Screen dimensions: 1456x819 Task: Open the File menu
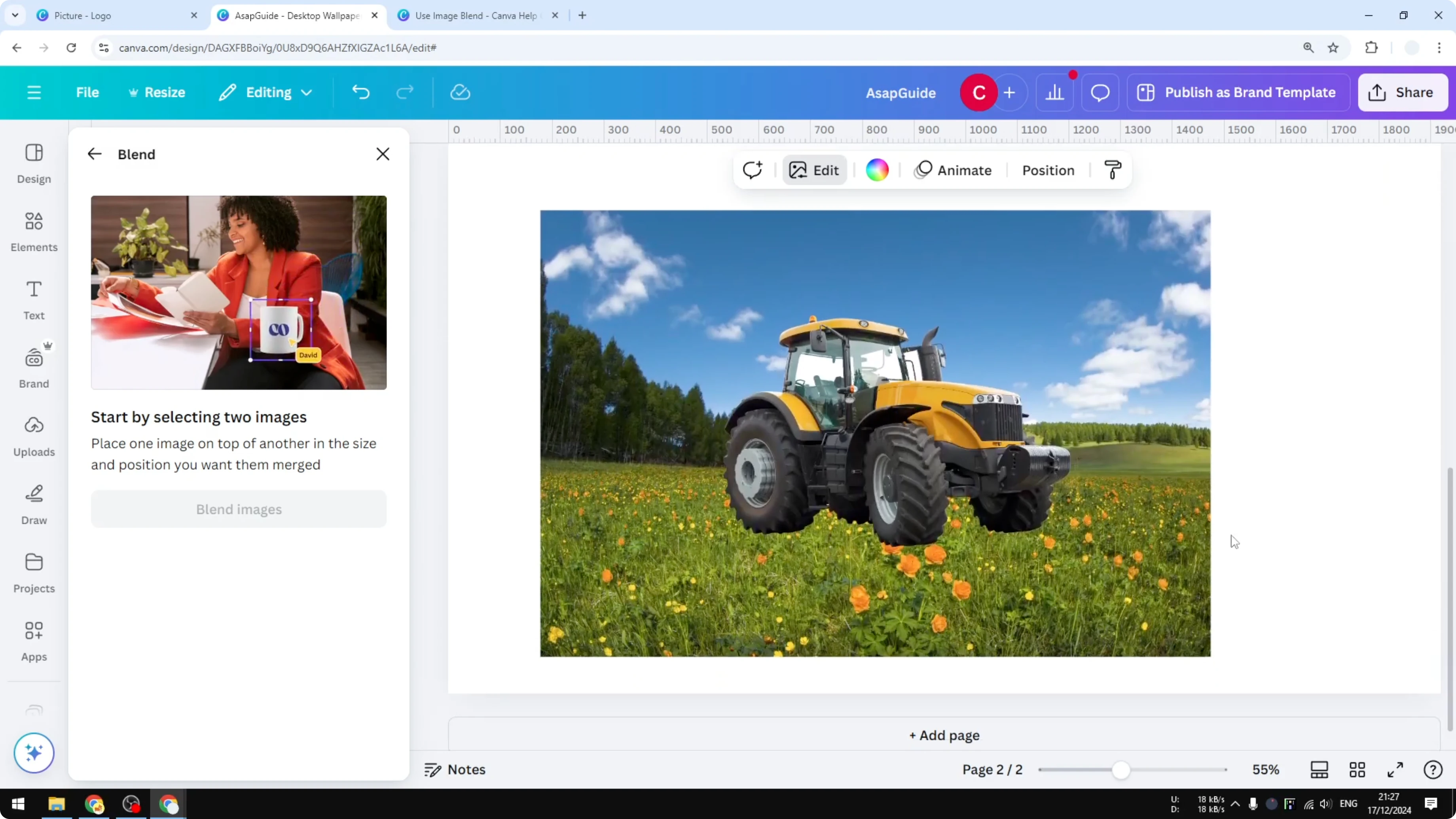(87, 92)
